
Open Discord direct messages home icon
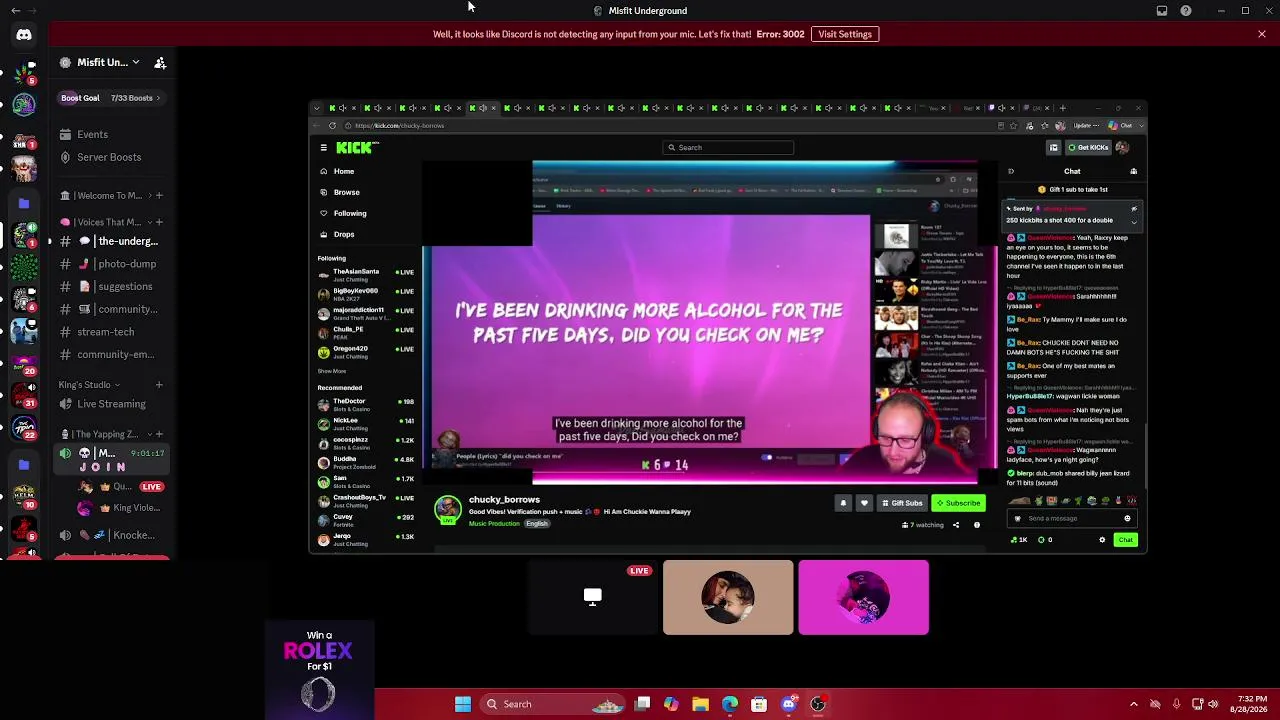point(24,35)
